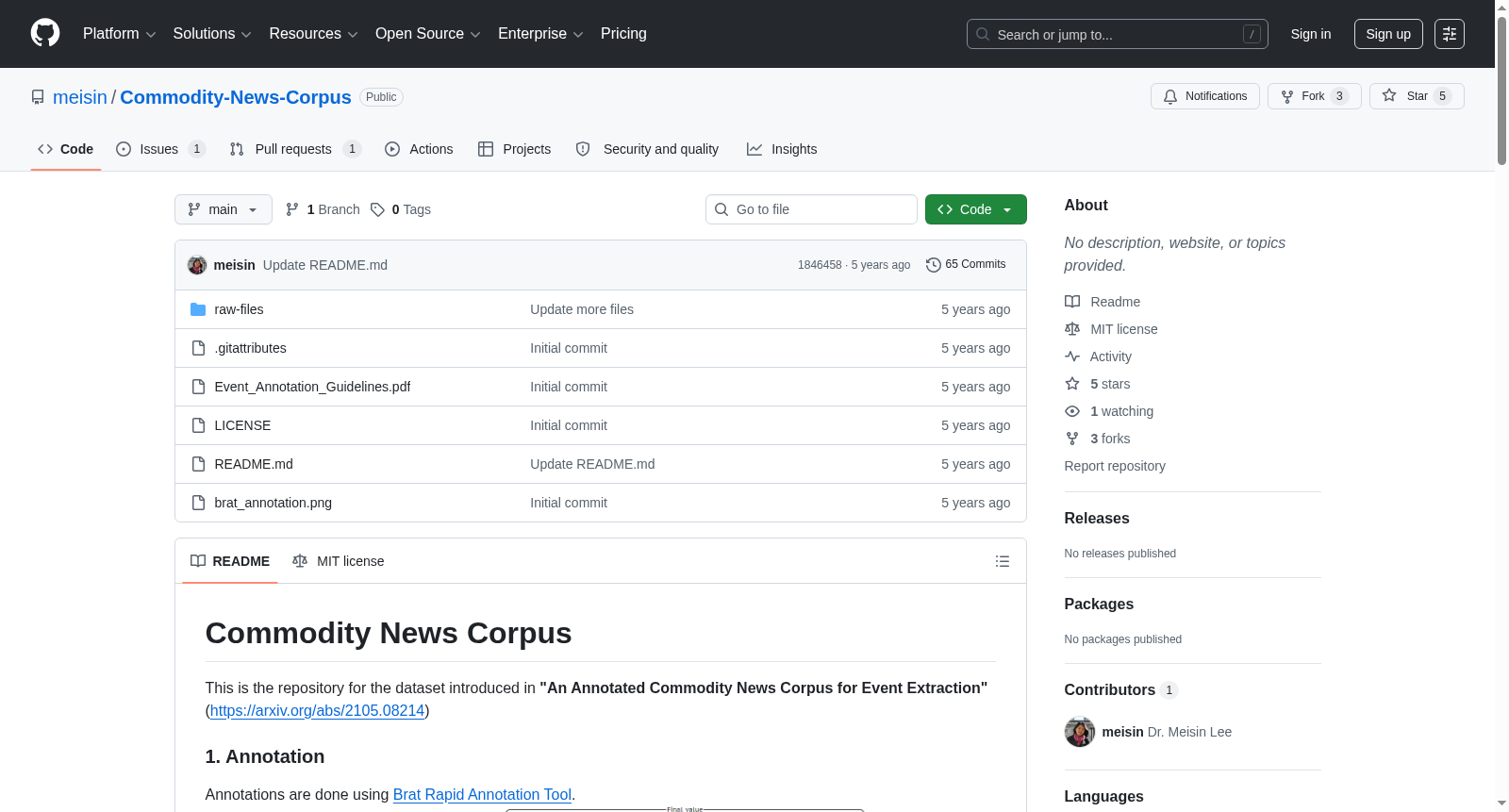Open the Packages heading link

click(1099, 605)
